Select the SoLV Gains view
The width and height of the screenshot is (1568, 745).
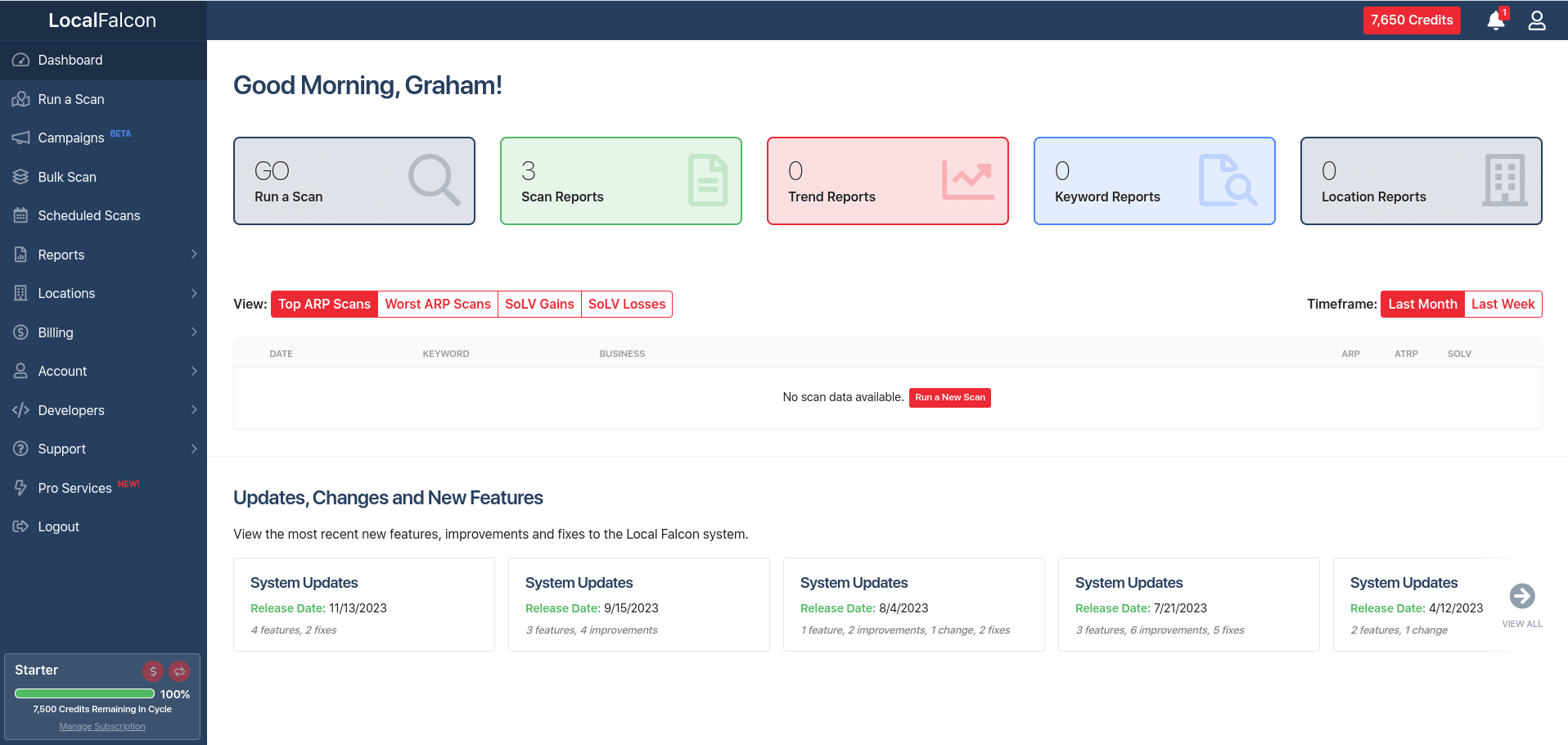coord(539,304)
